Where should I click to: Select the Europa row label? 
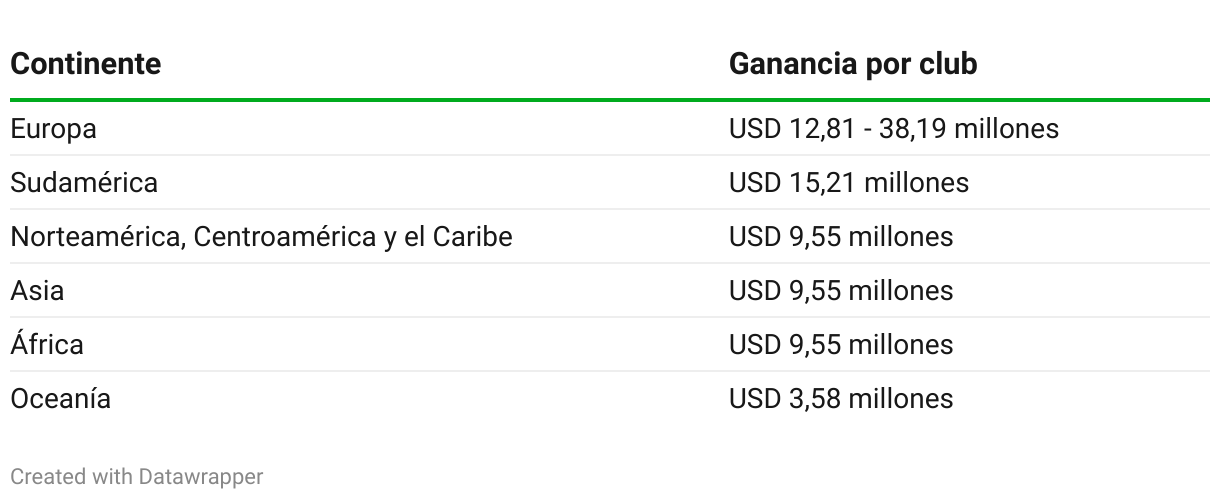coord(53,129)
